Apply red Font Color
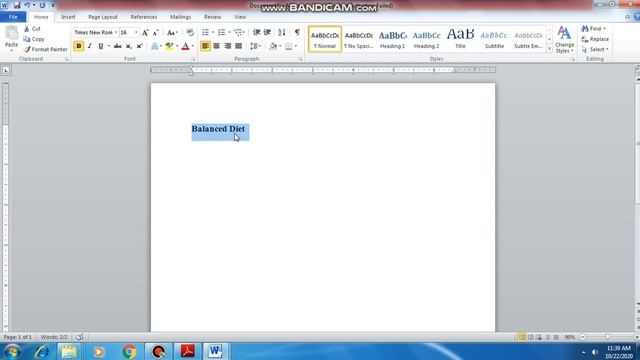Screen dimensions: 640x360 [x=185, y=46]
